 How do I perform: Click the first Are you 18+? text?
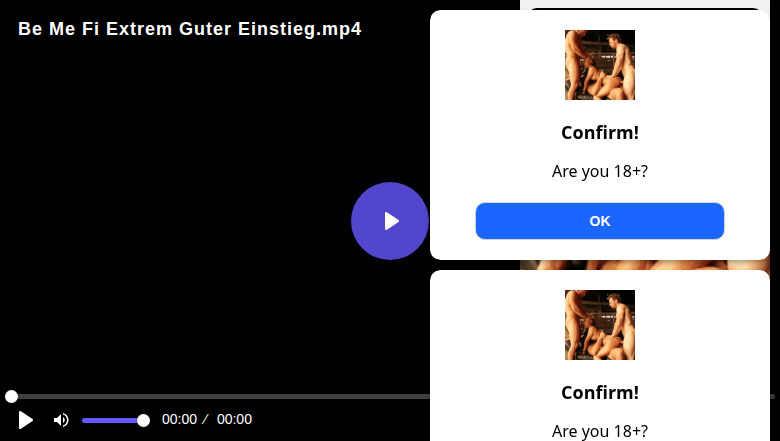(600, 171)
